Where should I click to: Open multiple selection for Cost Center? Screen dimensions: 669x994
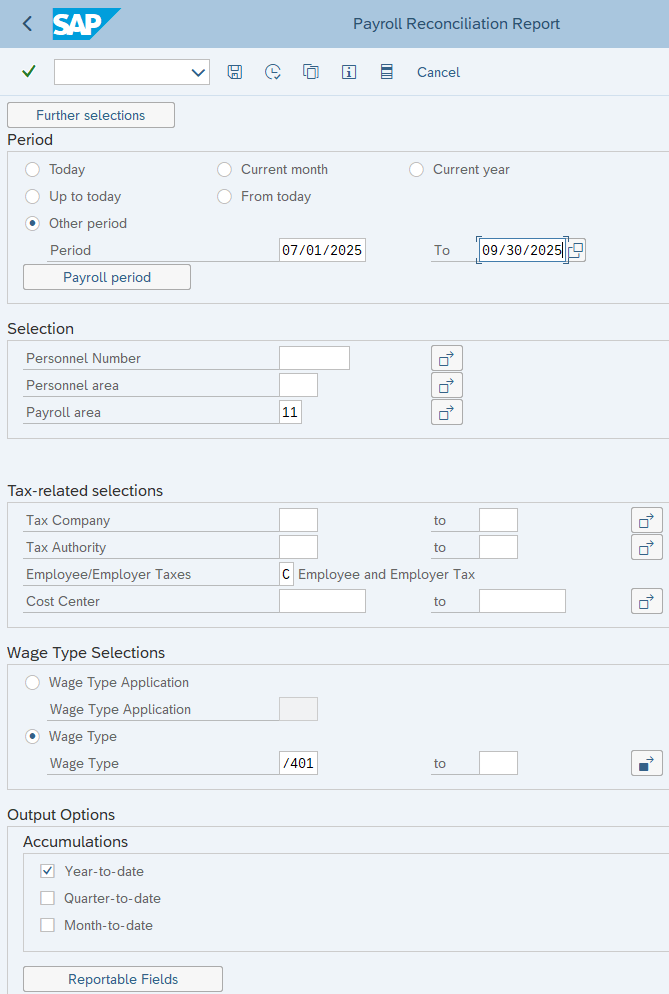point(646,601)
